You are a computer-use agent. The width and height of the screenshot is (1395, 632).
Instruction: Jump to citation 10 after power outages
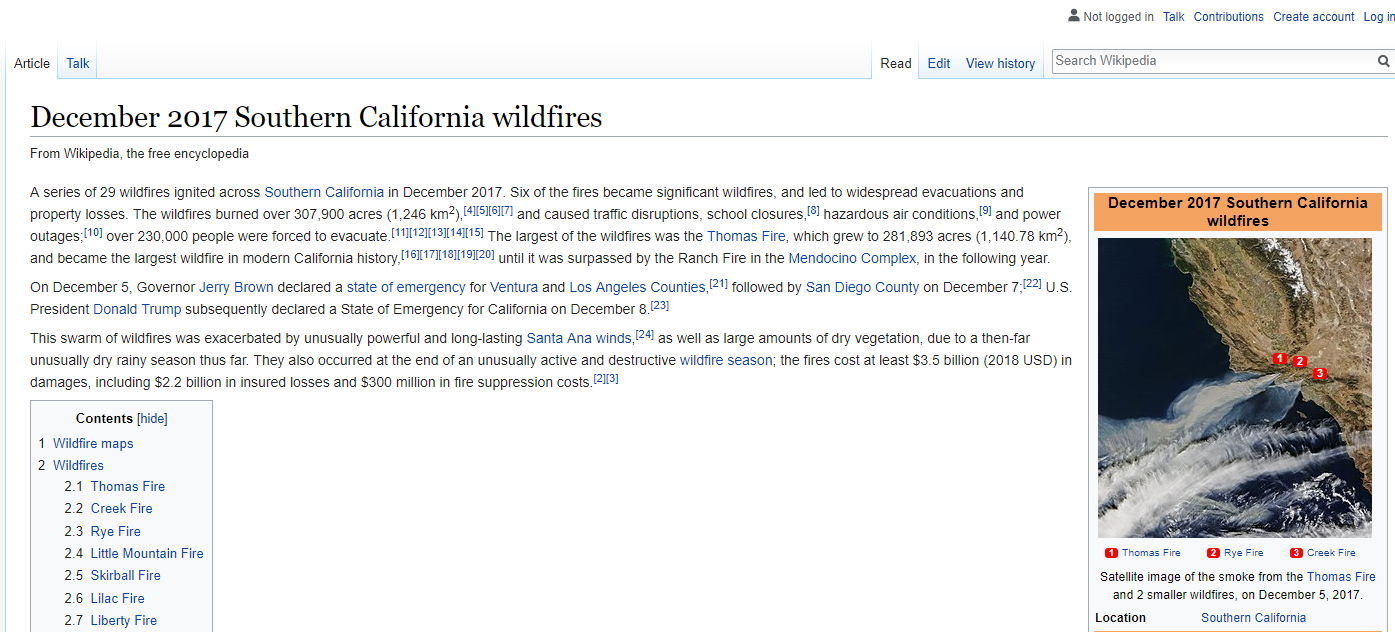pos(93,232)
